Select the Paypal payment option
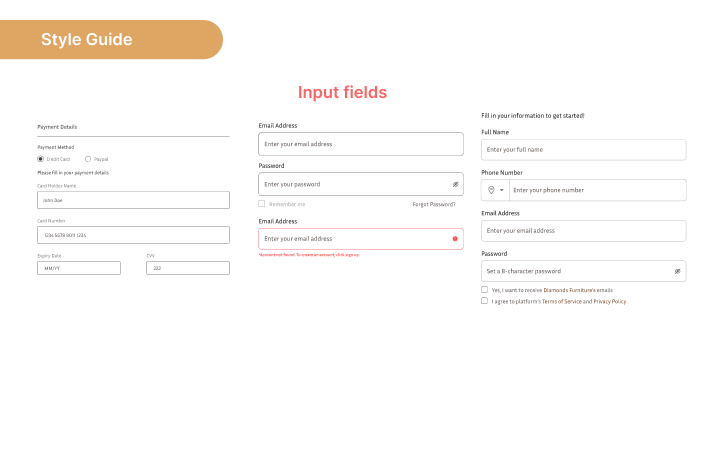Image resolution: width=713 pixels, height=475 pixels. pos(88,159)
